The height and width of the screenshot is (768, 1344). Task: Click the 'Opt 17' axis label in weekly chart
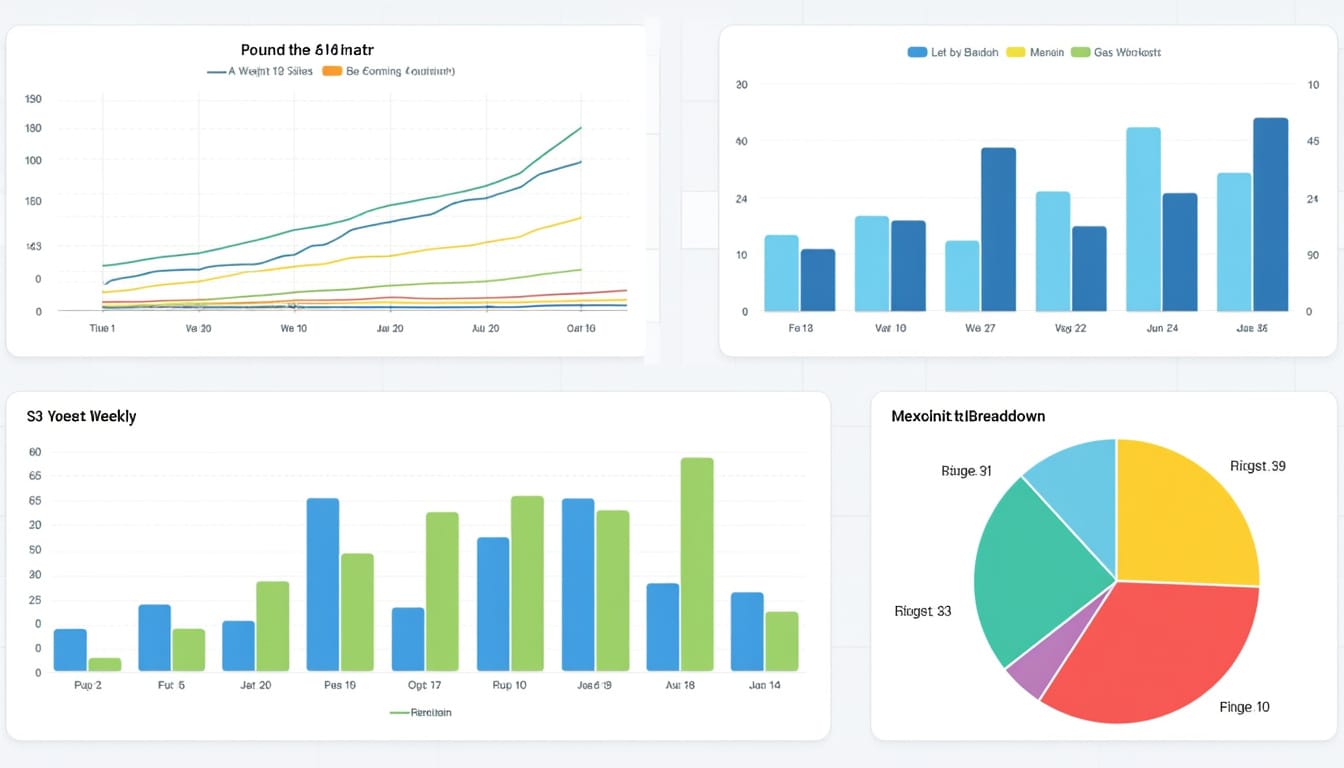[x=424, y=685]
